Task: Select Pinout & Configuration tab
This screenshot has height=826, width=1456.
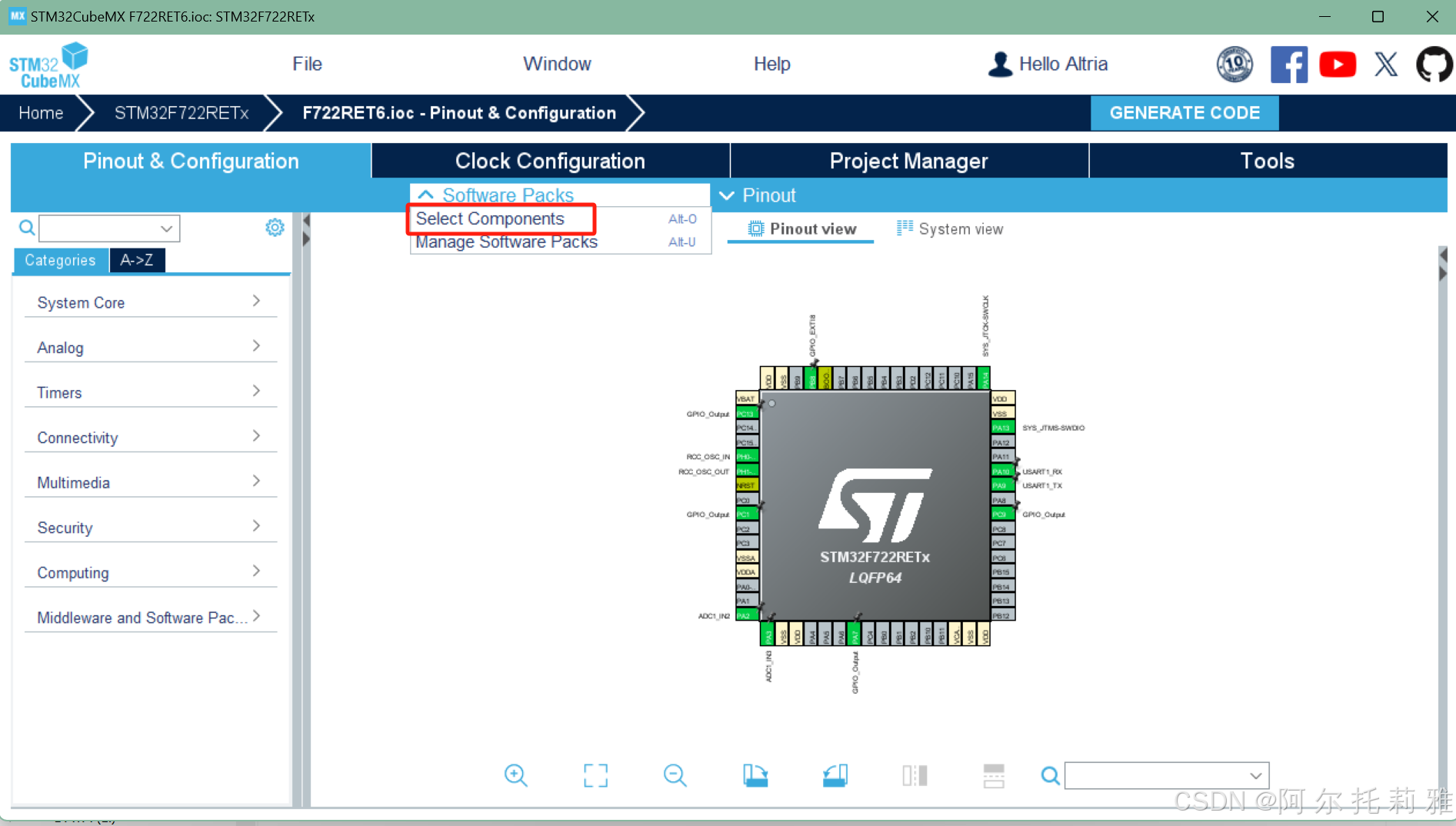Action: tap(191, 161)
